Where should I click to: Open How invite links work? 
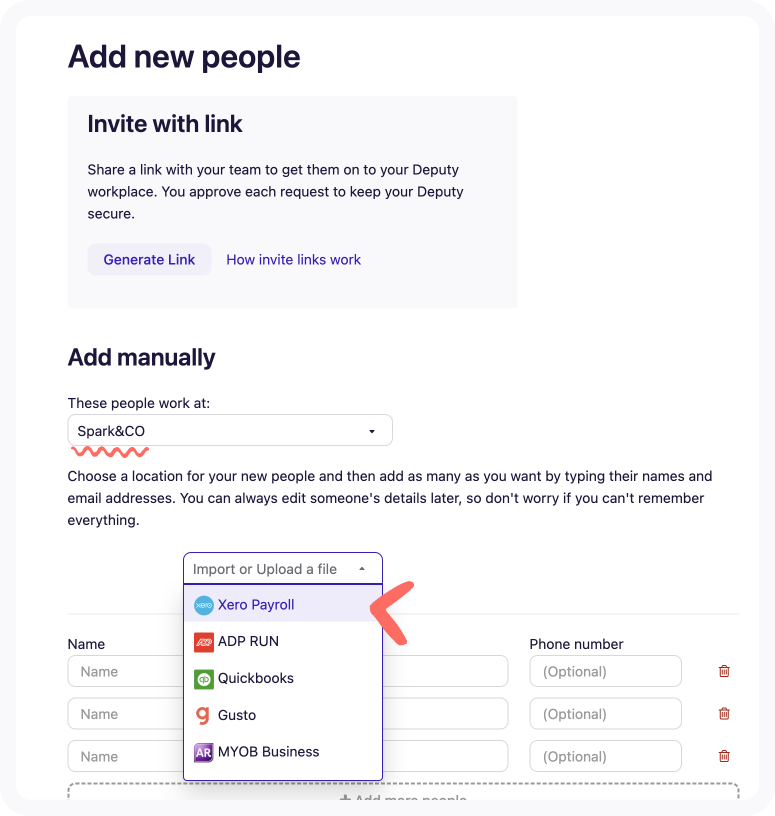point(293,260)
